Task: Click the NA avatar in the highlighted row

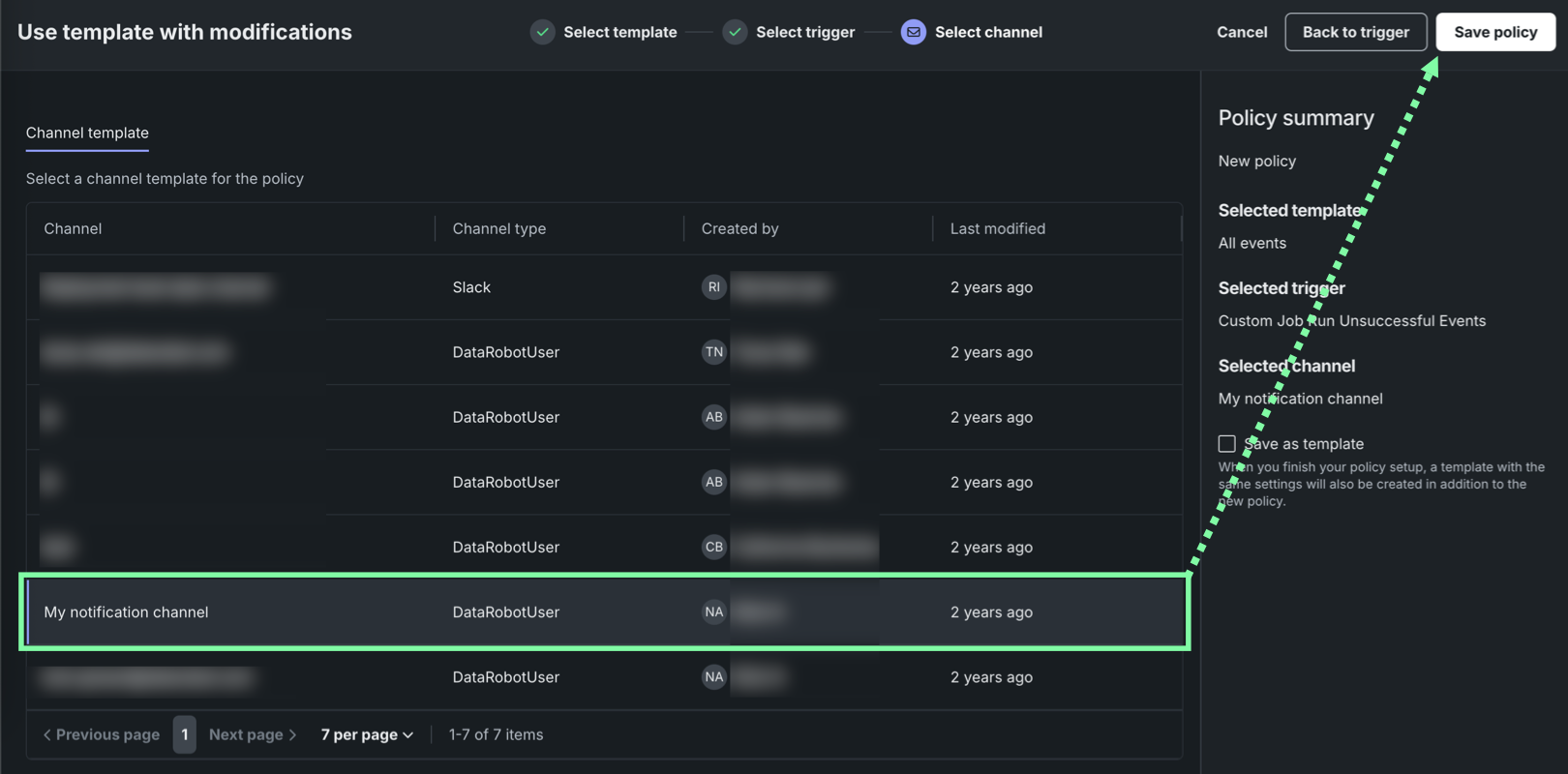Action: (x=713, y=611)
